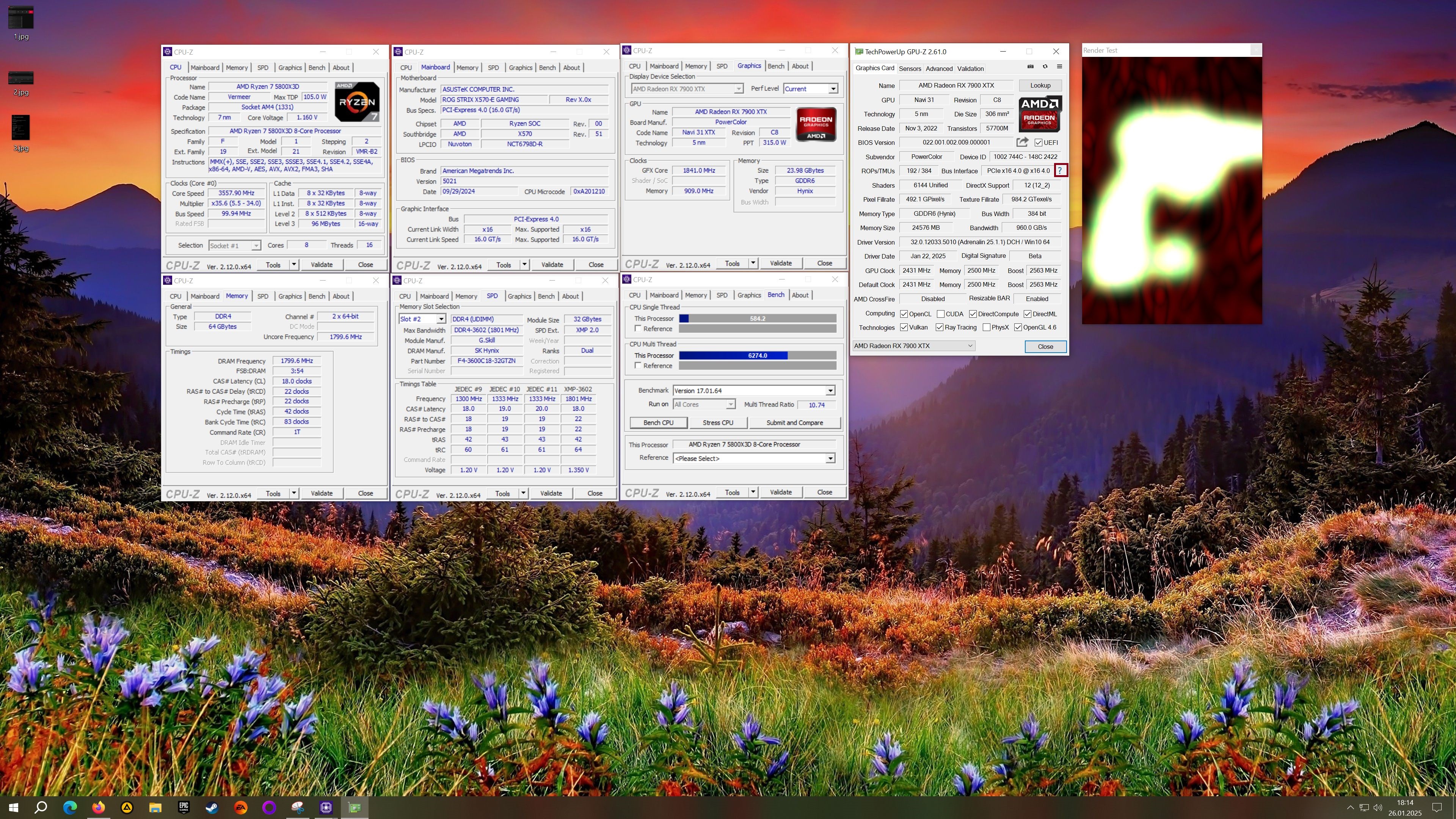Click the Single Thread 584.2 score bar
1456x819 pixels.
tap(758, 319)
